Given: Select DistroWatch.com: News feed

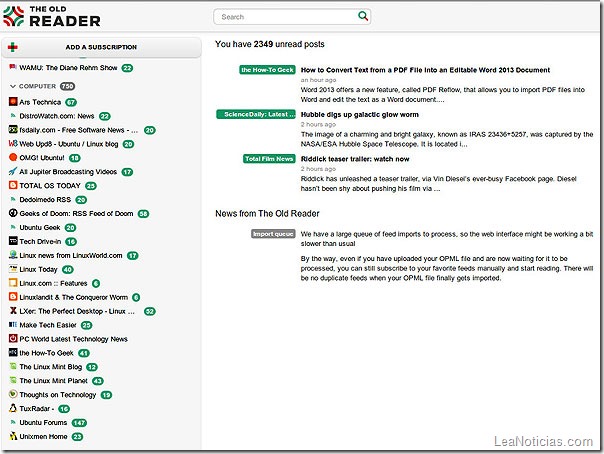Looking at the screenshot, I should click(57, 116).
